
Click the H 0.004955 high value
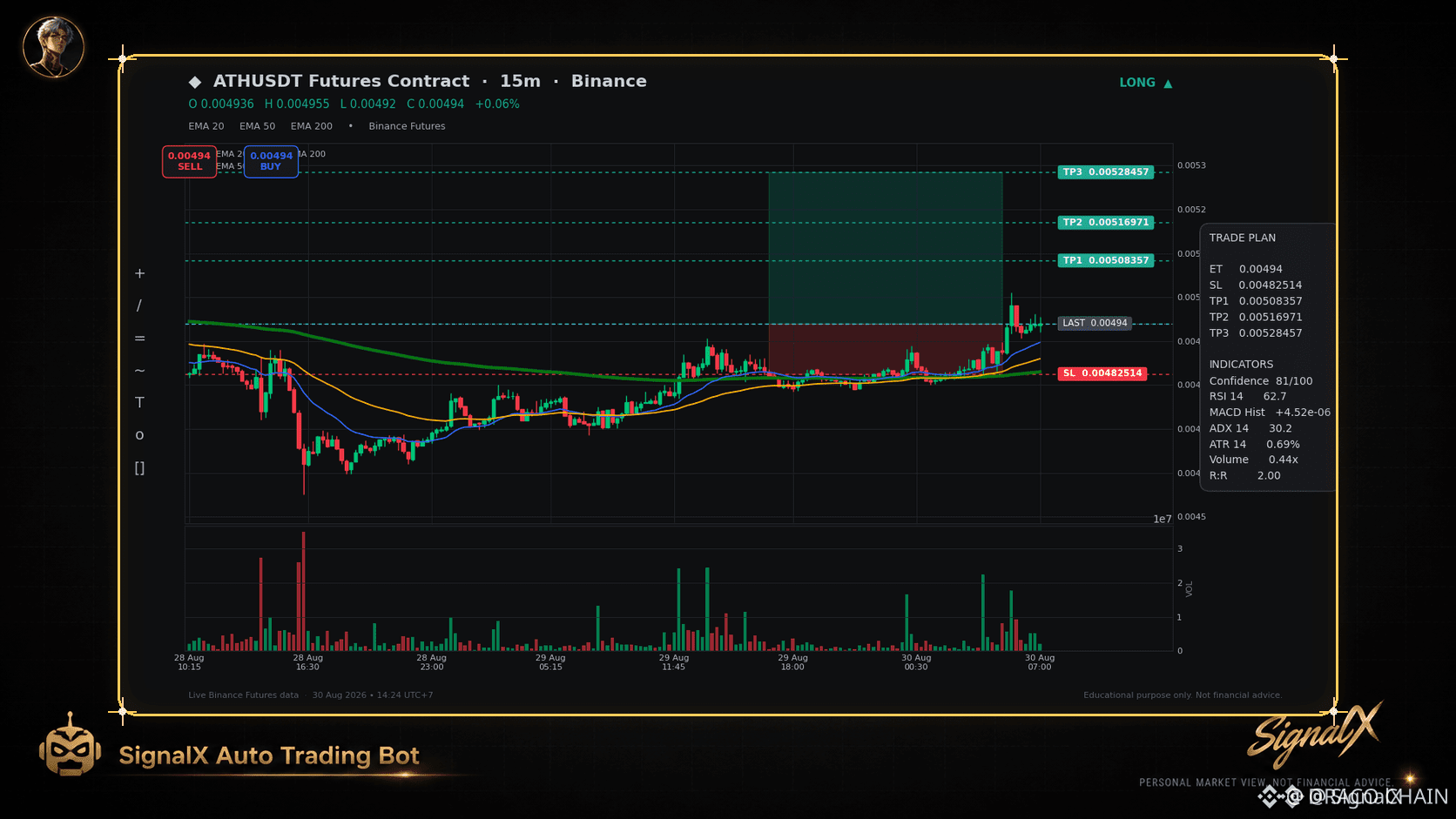pos(297,104)
